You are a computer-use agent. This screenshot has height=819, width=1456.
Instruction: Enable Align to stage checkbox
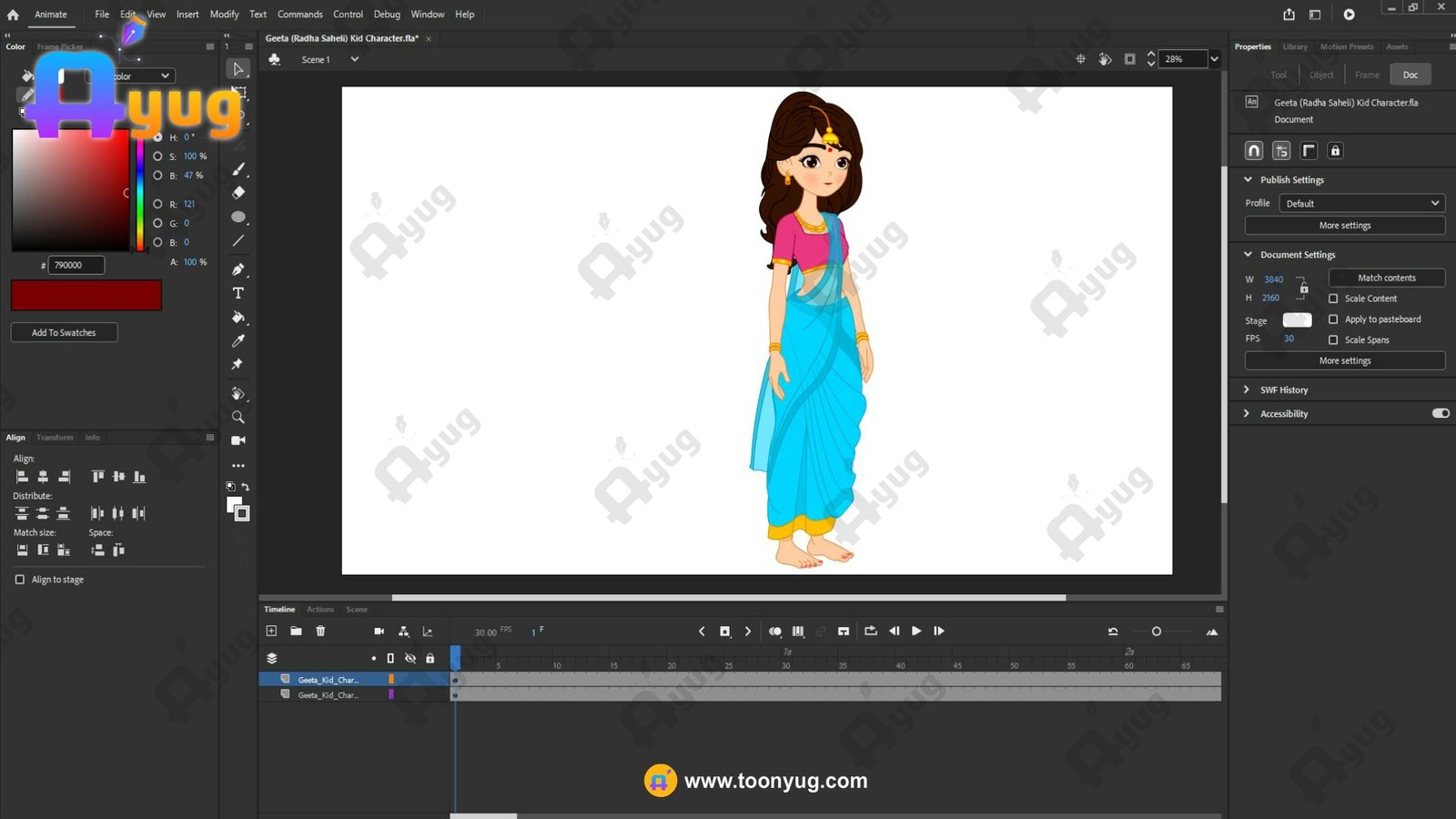point(20,580)
